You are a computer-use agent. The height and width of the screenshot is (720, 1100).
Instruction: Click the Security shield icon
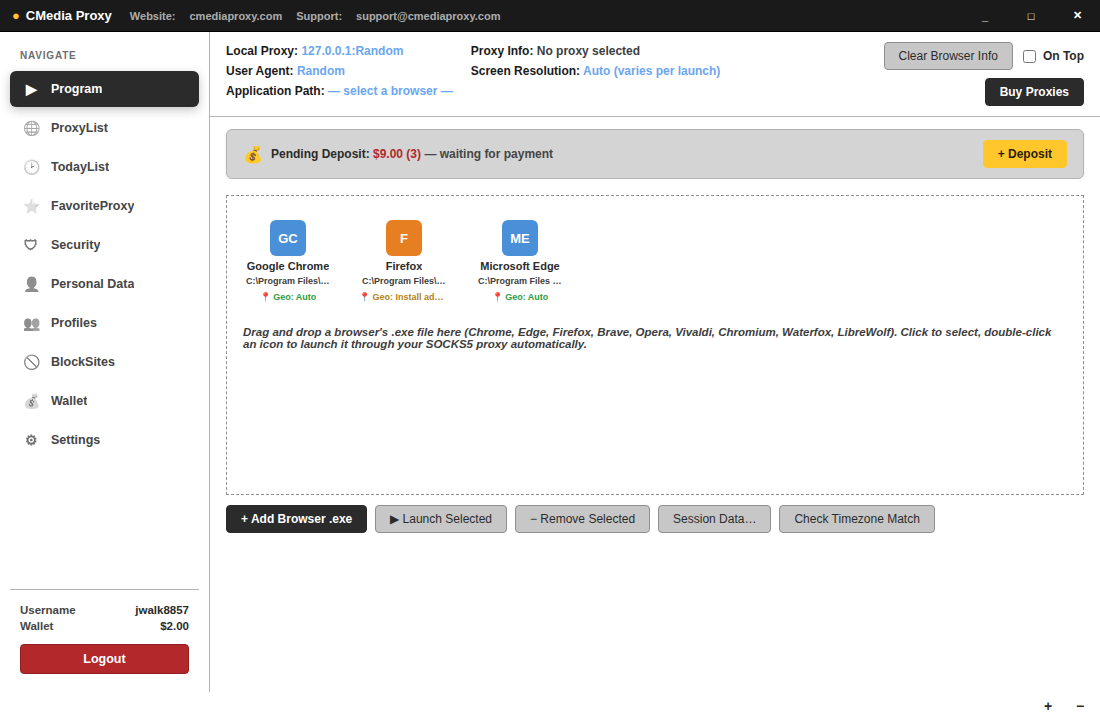(x=31, y=245)
